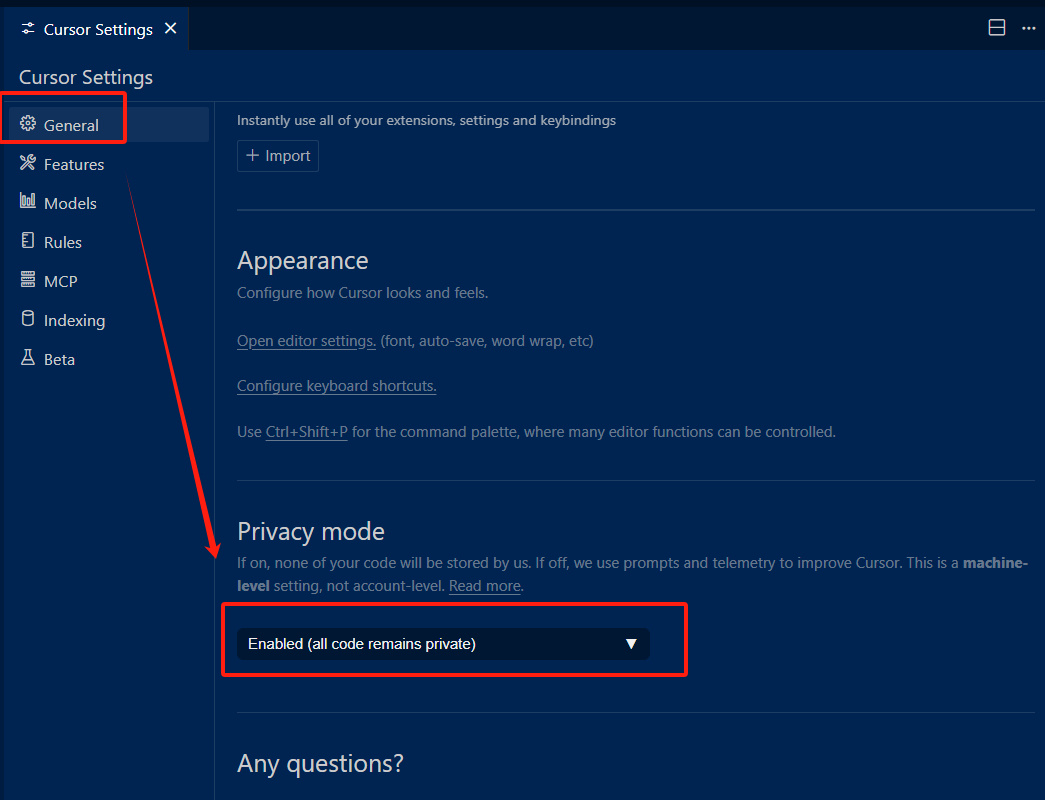Open the Indexing settings section

point(74,321)
